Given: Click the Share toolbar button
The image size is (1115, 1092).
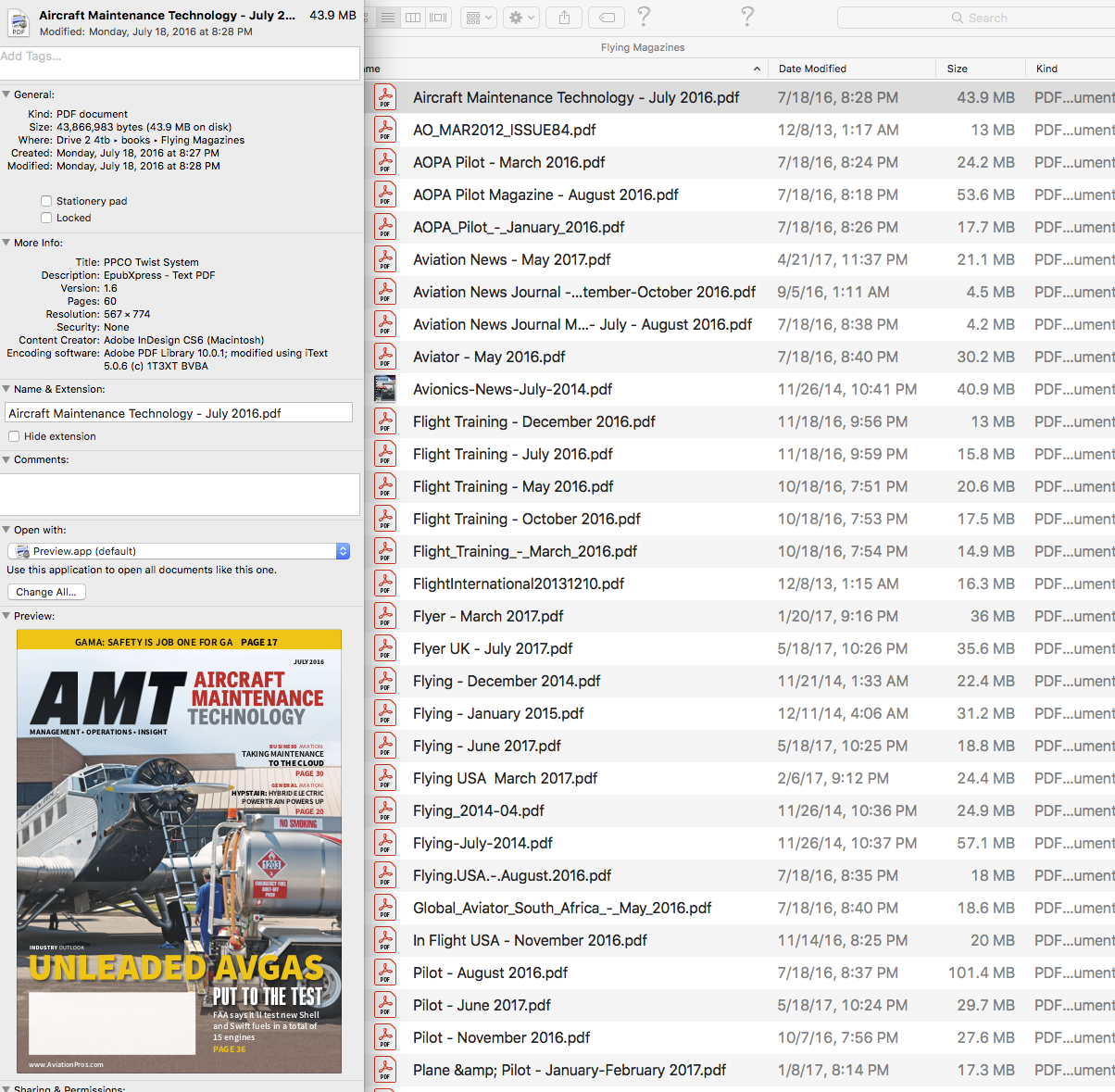Looking at the screenshot, I should pyautogui.click(x=564, y=18).
